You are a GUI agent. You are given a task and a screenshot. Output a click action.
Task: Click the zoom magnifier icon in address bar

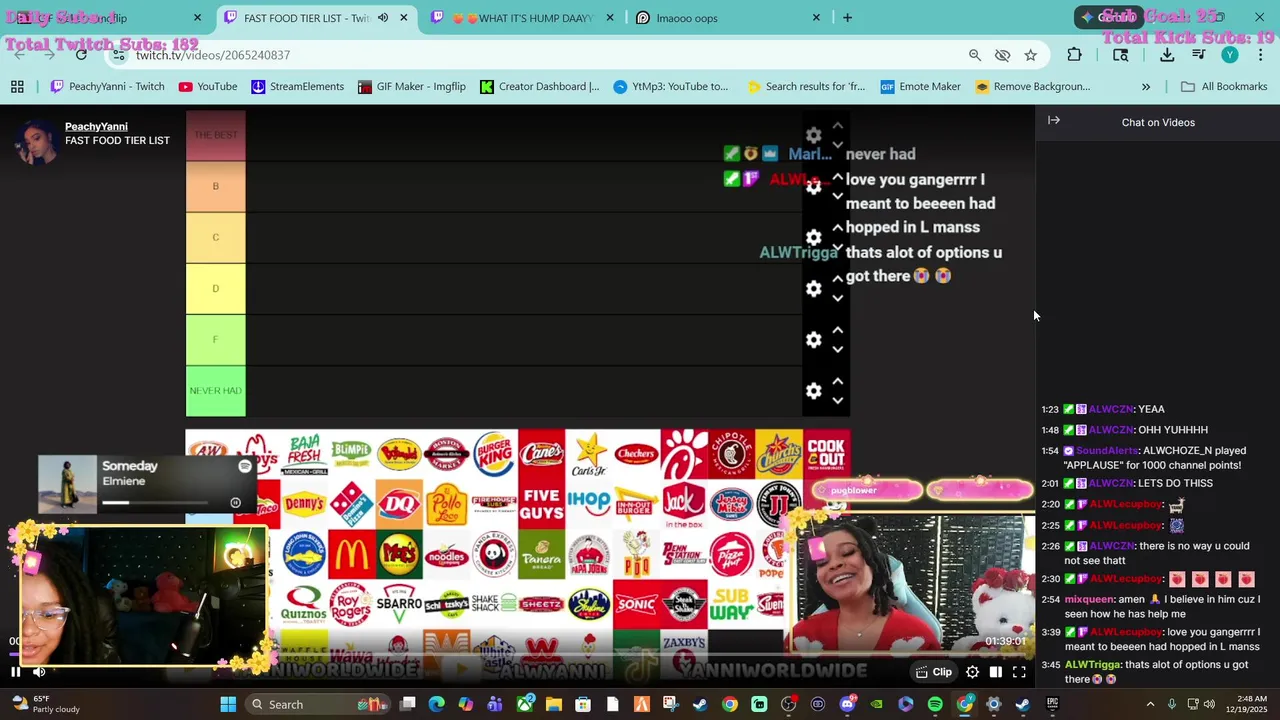coord(974,55)
